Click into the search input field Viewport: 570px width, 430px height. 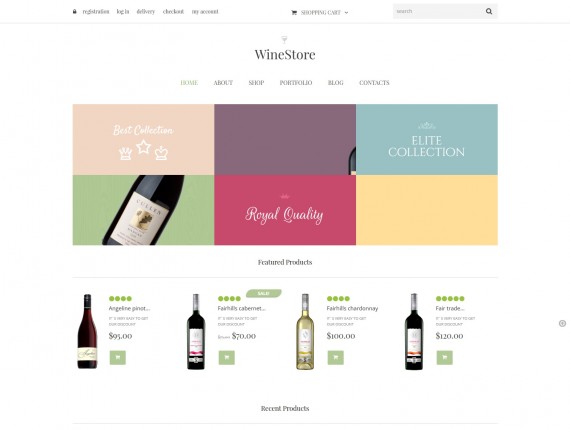pyautogui.click(x=438, y=11)
